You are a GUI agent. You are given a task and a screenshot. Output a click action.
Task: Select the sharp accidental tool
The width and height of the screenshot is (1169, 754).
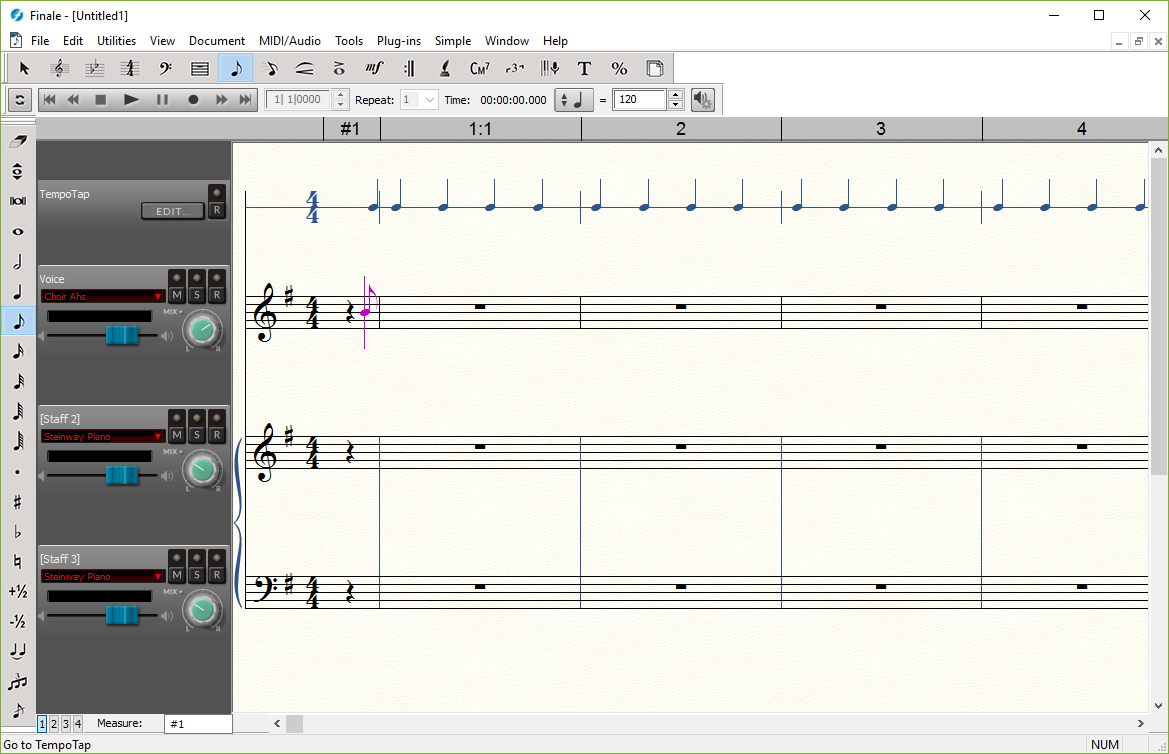18,502
